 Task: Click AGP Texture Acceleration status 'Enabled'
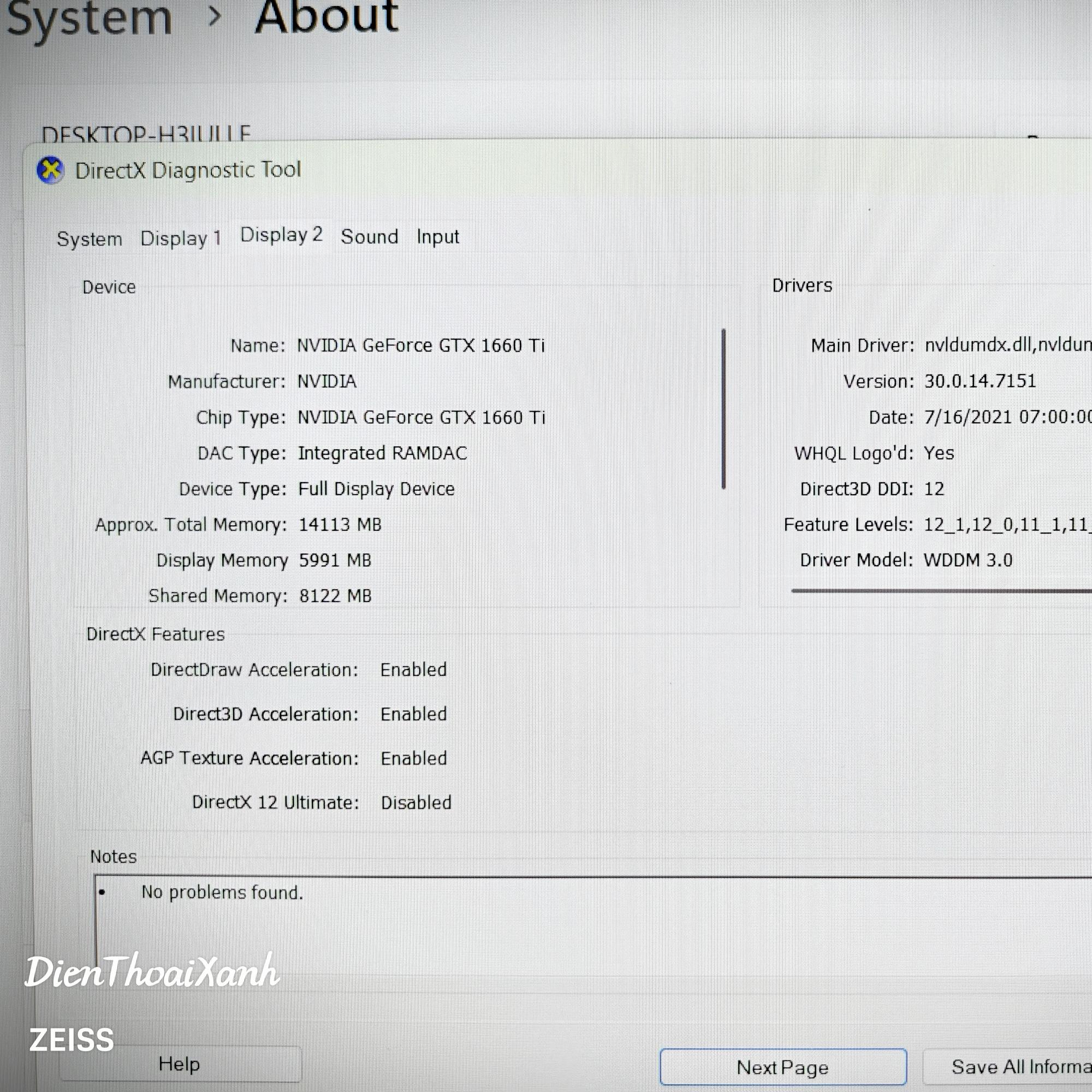coord(414,758)
